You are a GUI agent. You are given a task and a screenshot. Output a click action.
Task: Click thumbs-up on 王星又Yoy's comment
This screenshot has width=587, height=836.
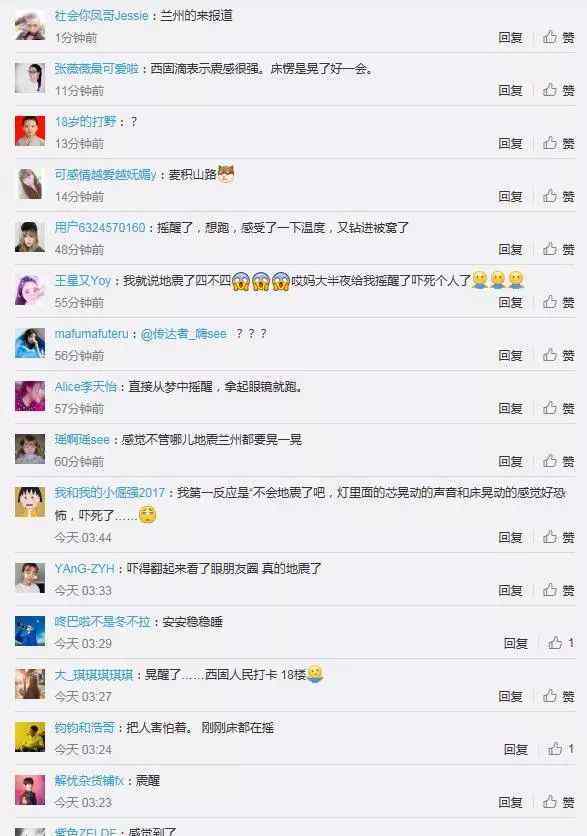click(558, 302)
